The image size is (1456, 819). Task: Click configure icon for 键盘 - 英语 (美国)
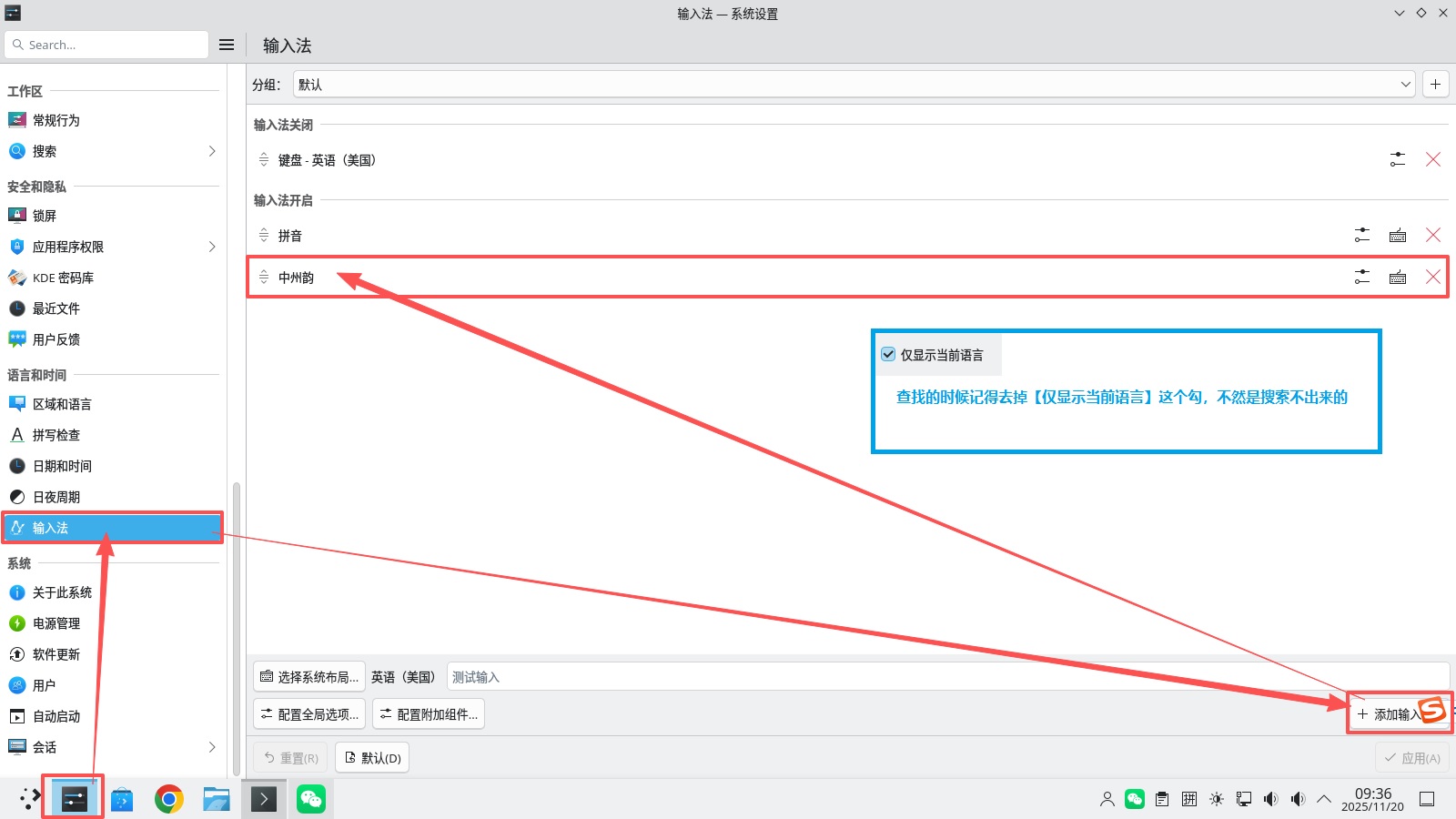click(x=1398, y=160)
